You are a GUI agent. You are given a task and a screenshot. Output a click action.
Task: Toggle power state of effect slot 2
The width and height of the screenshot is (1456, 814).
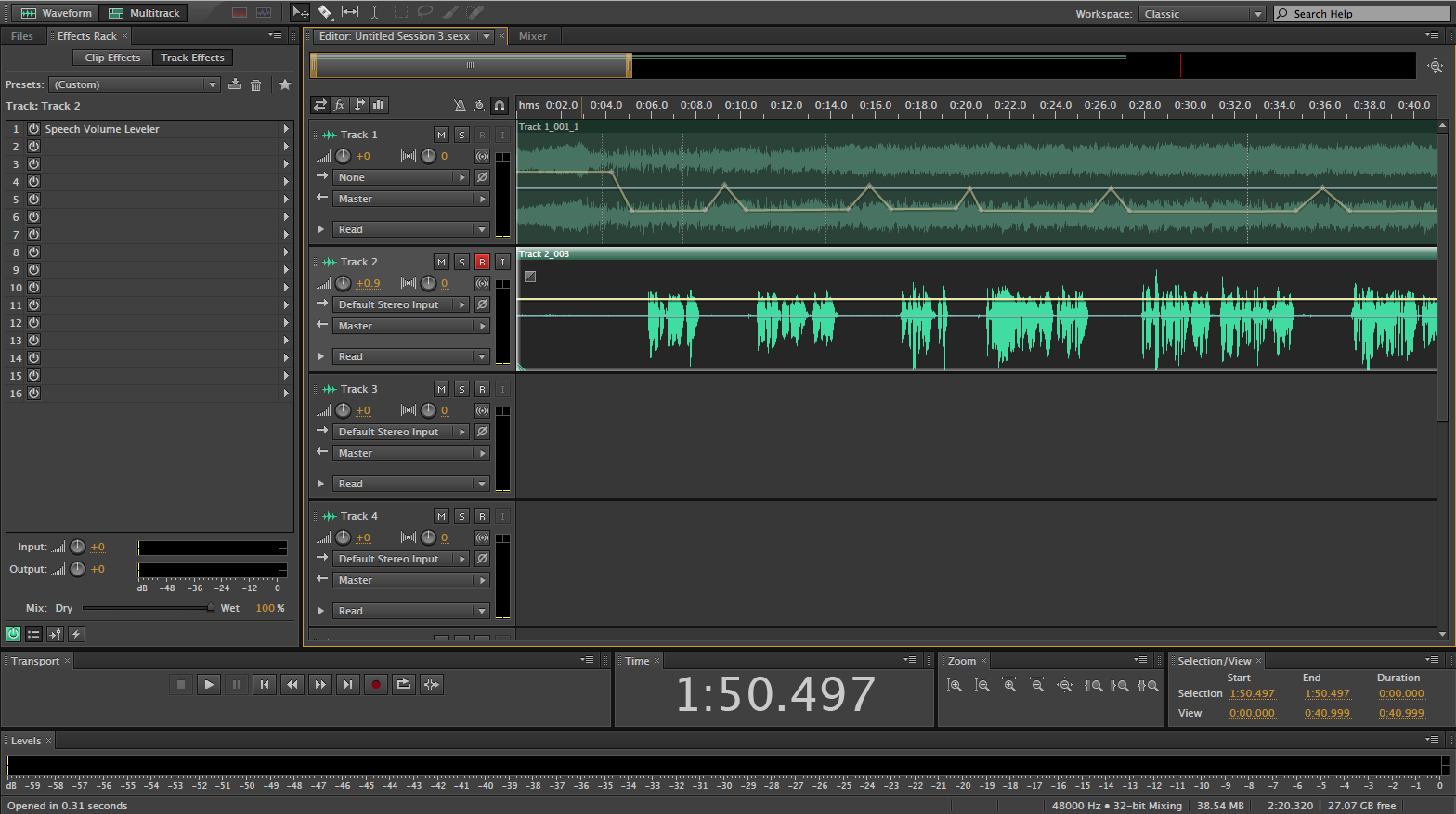point(33,147)
